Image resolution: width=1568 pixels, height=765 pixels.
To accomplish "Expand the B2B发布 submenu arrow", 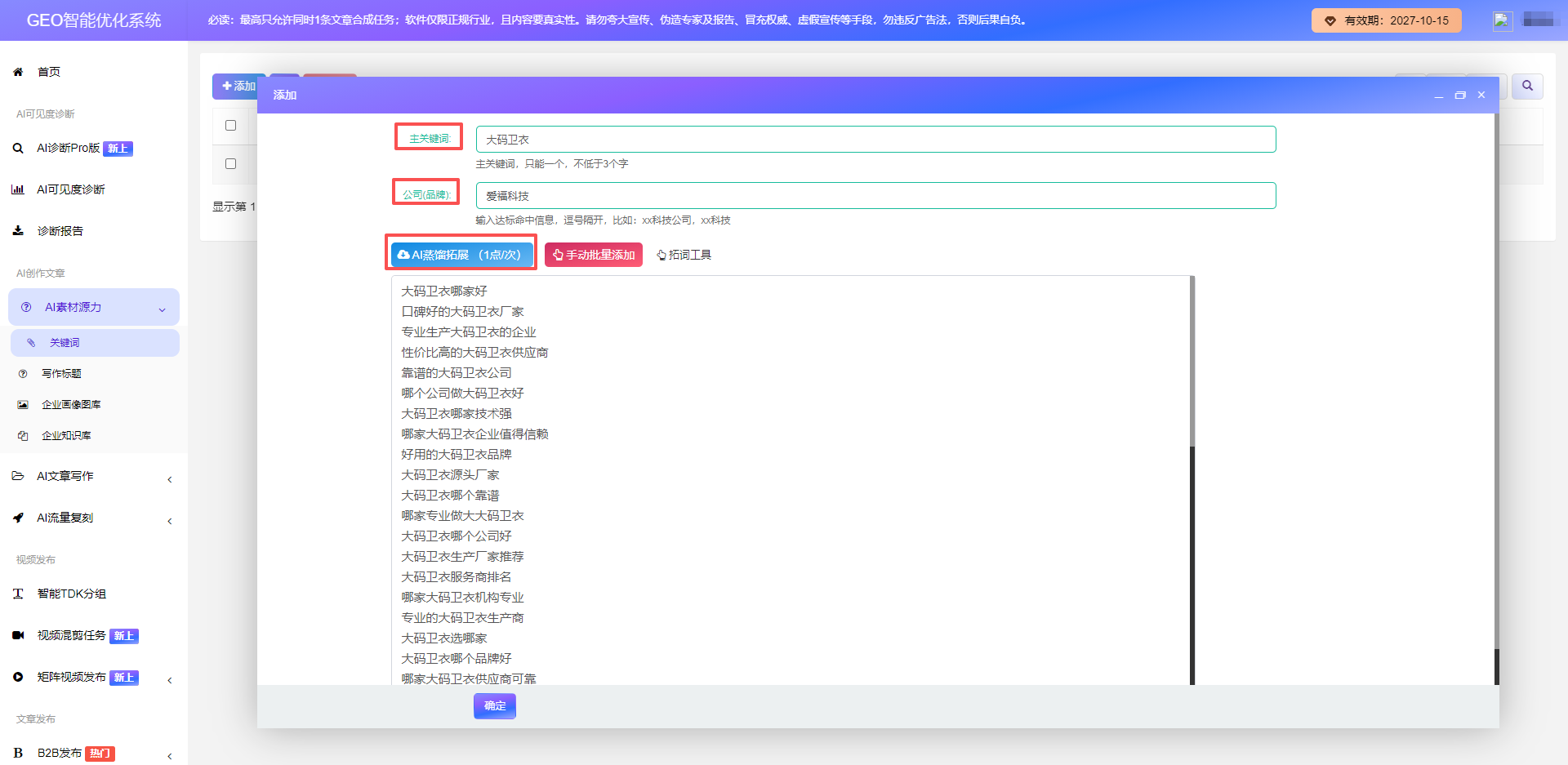I will (x=170, y=756).
